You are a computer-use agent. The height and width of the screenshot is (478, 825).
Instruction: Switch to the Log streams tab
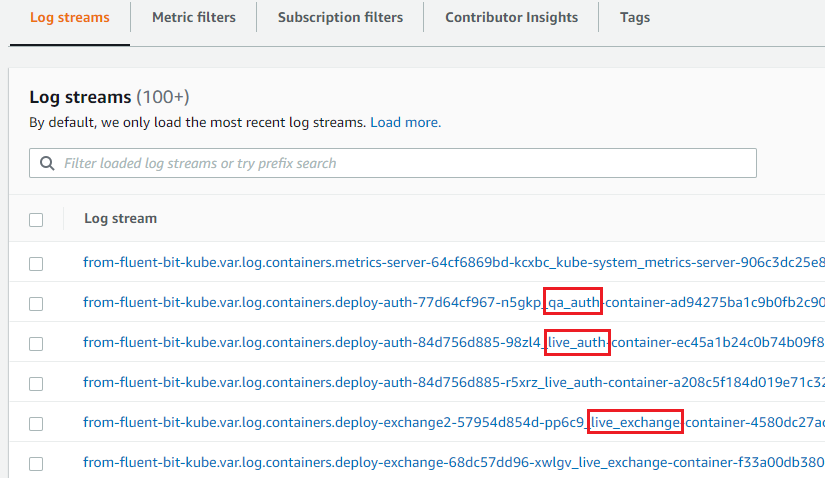(x=69, y=17)
